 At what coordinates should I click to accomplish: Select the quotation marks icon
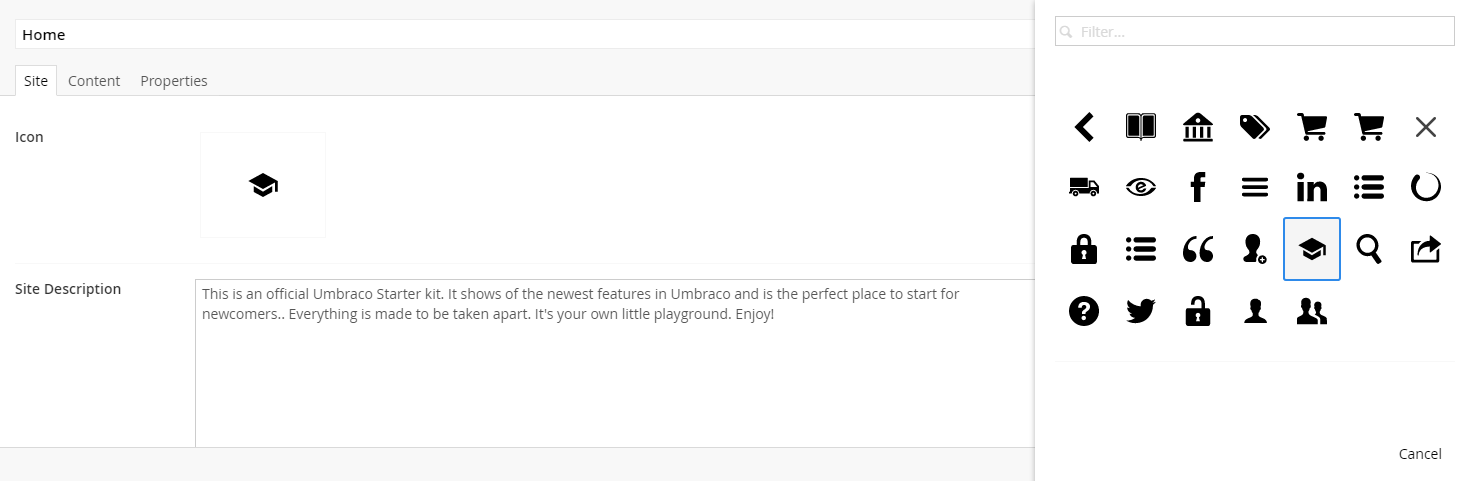[1198, 249]
